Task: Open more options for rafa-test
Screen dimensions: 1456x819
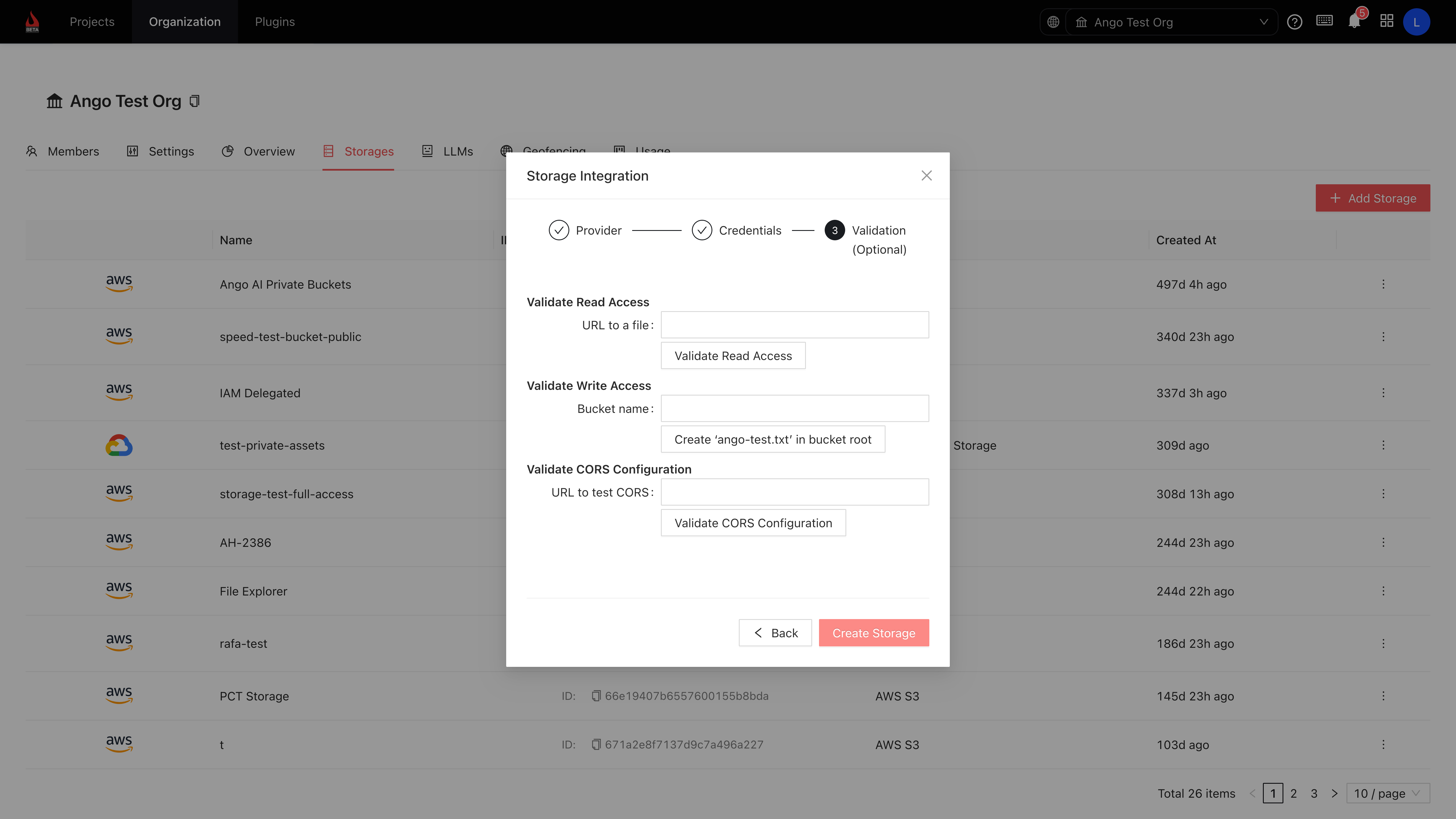Action: (x=1383, y=644)
